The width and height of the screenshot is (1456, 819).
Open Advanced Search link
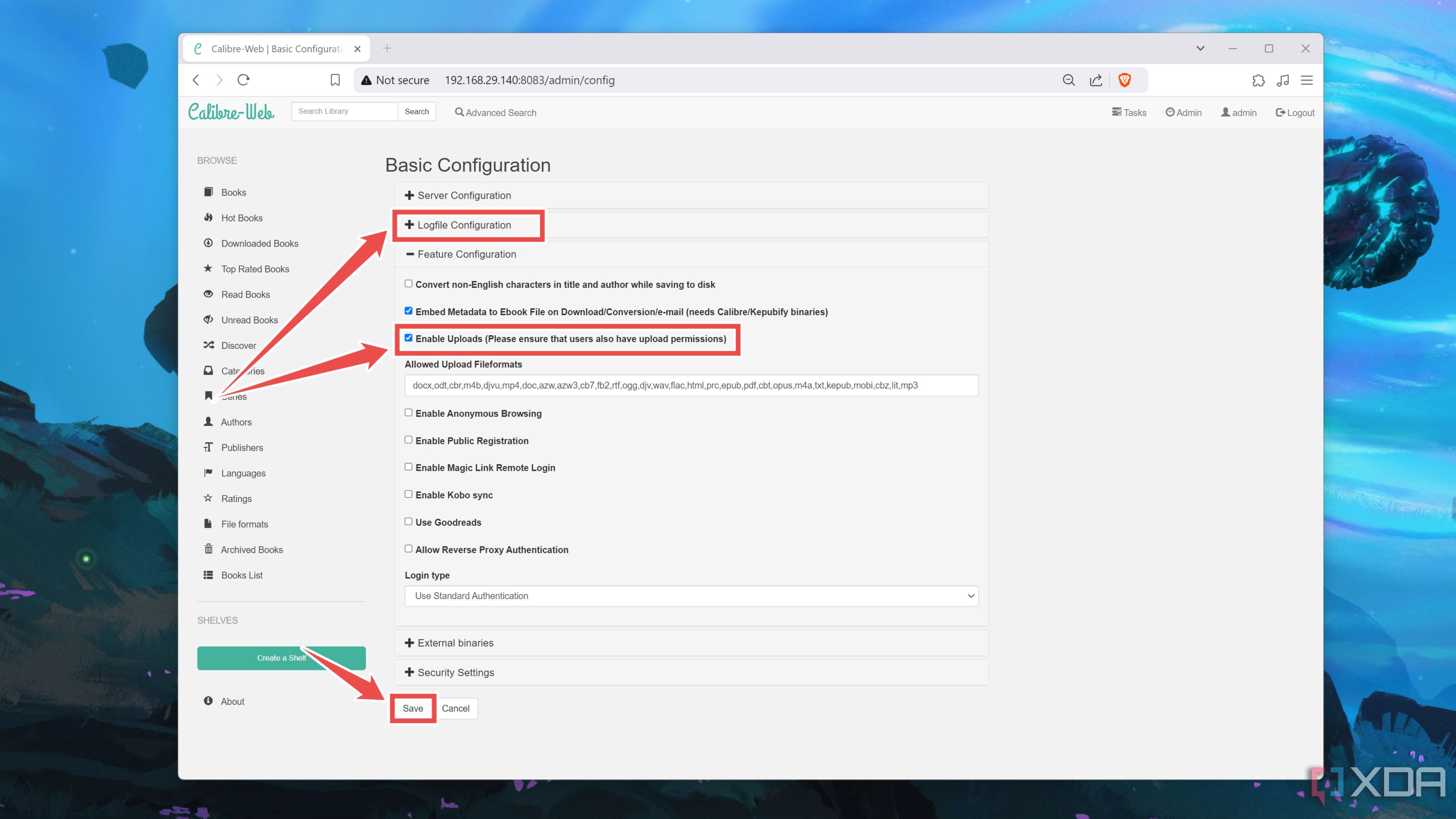coord(496,113)
